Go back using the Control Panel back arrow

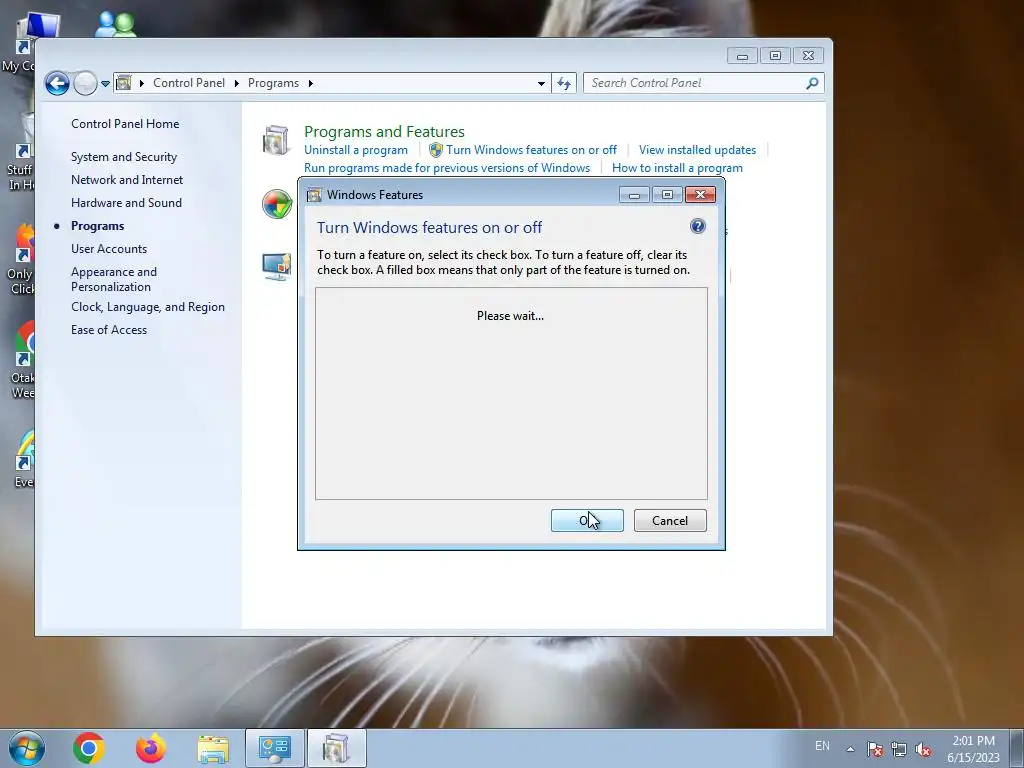click(x=57, y=83)
